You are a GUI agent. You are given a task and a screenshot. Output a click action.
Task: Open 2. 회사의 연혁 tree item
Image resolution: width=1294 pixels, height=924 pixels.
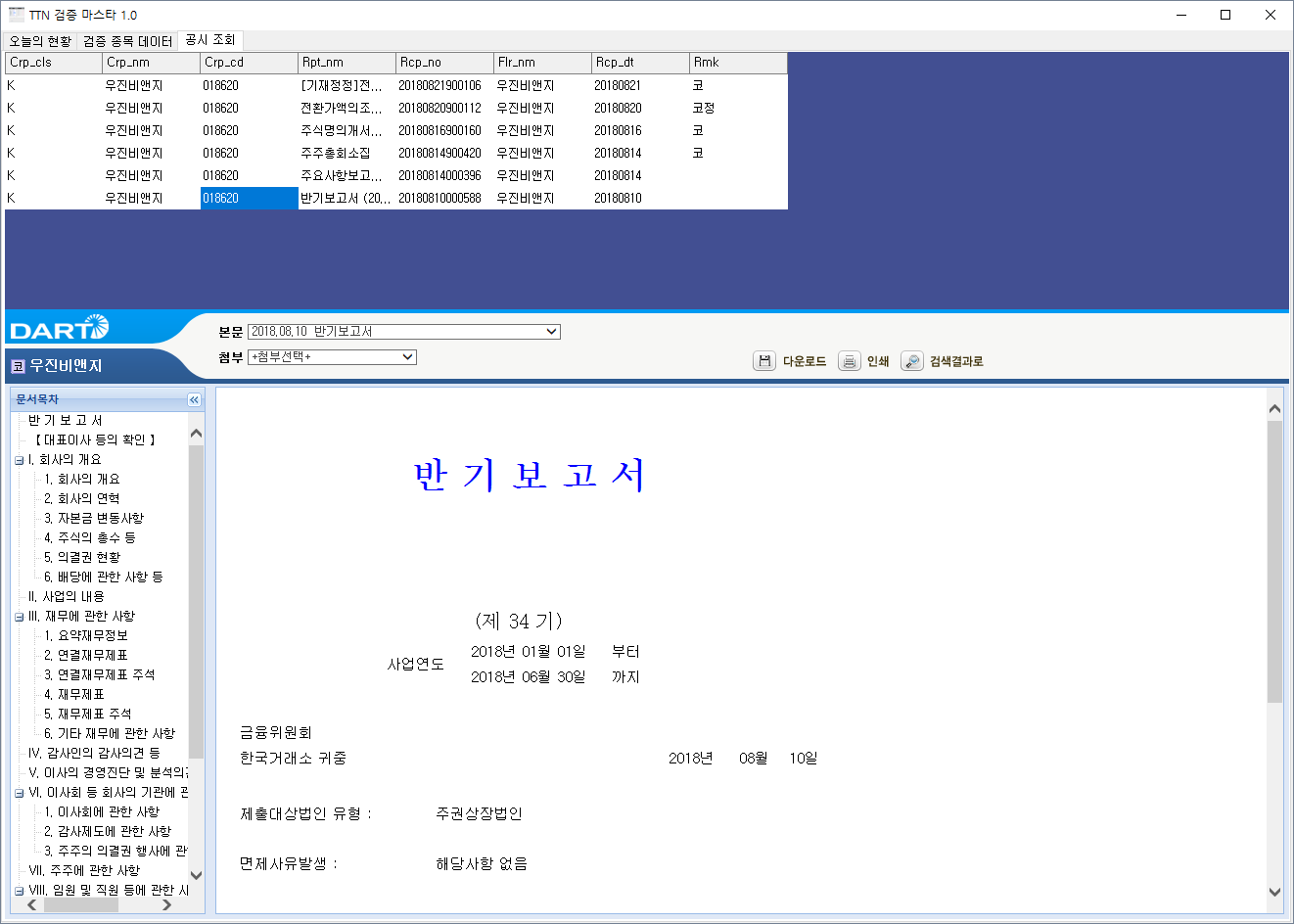coord(81,499)
